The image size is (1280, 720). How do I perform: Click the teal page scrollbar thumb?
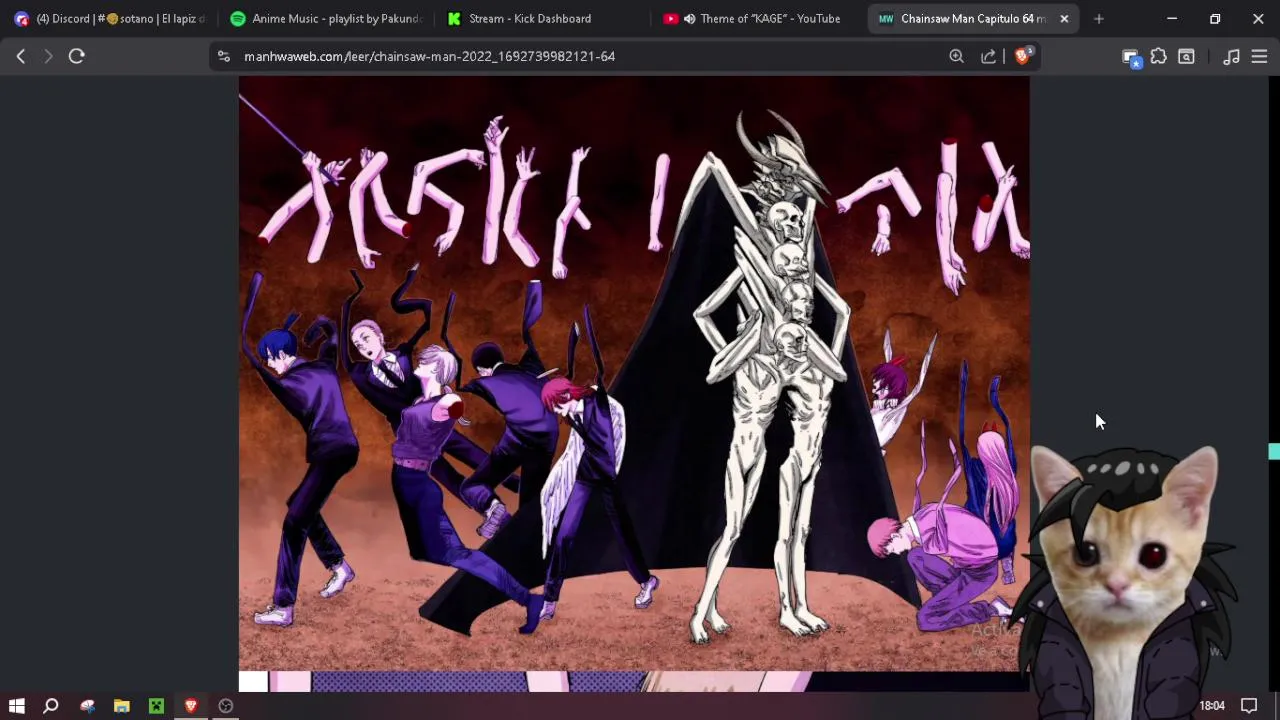[x=1274, y=452]
